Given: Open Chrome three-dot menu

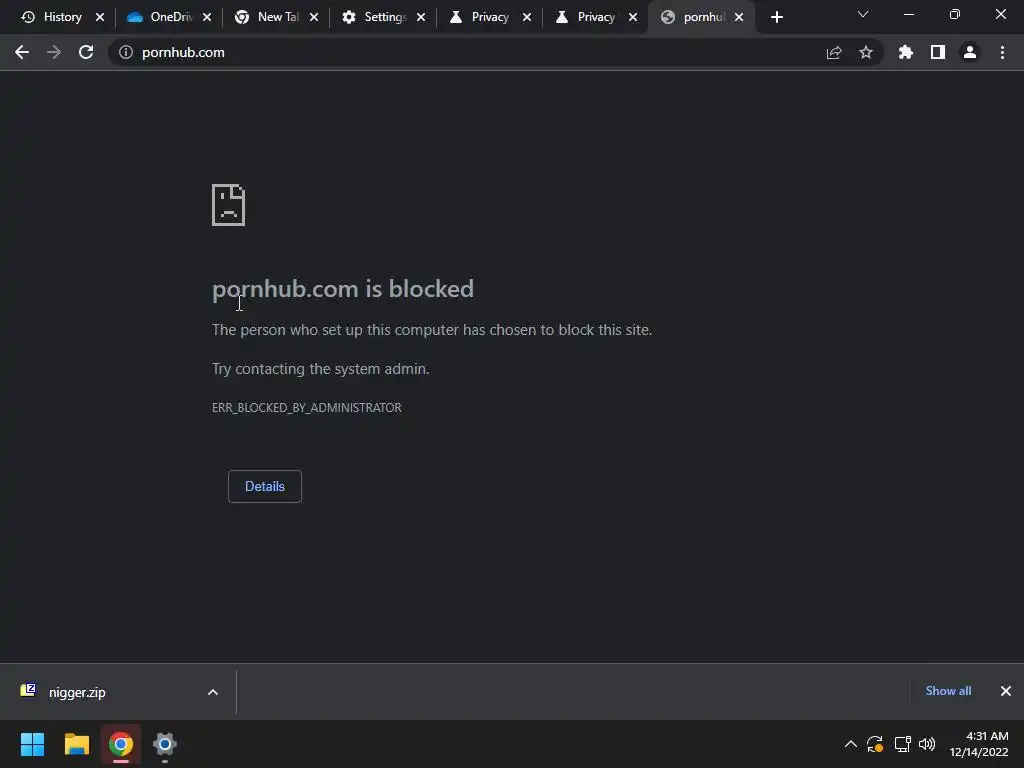Looking at the screenshot, I should pos(1002,52).
